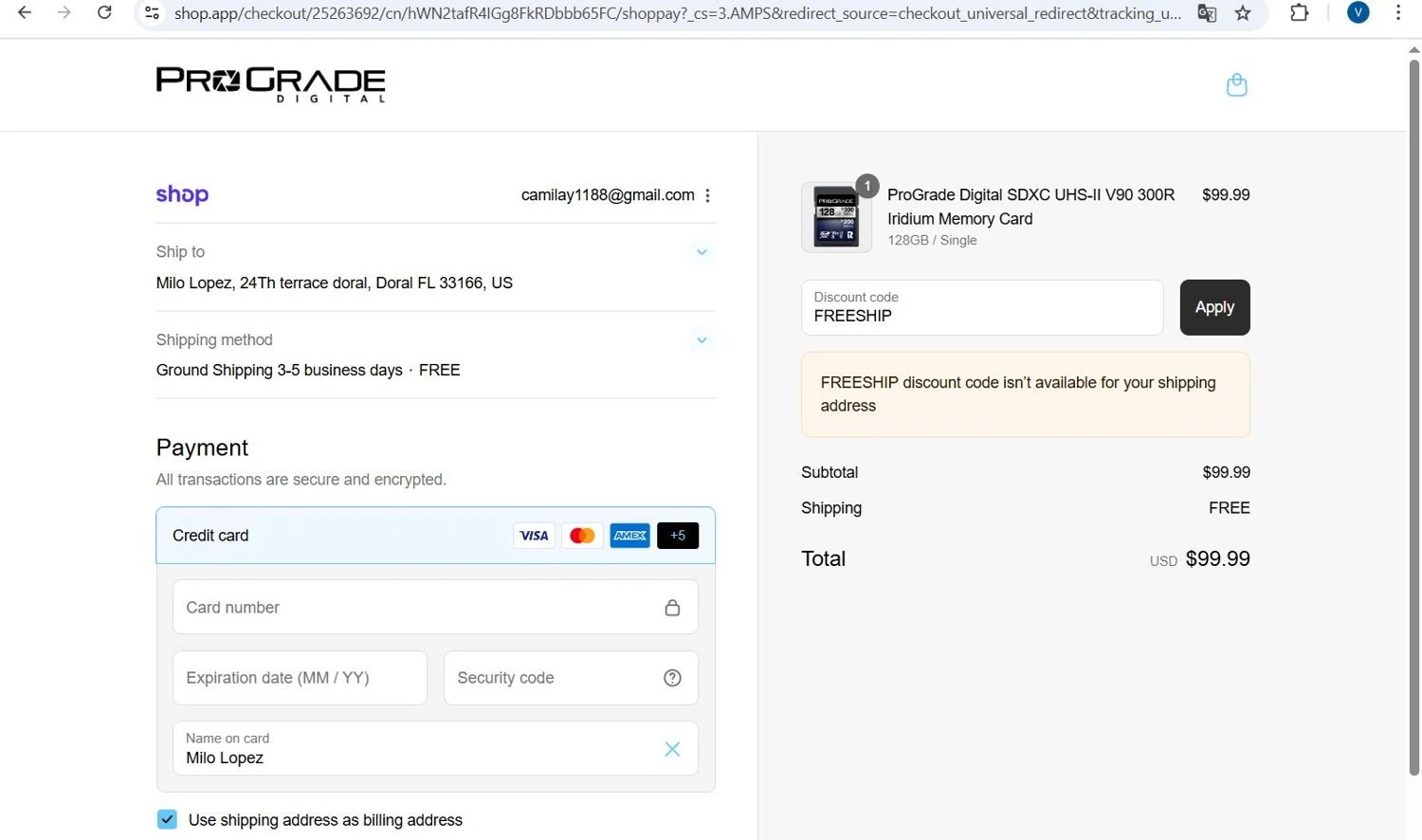Focus the Expiration date field
1422x840 pixels.
[x=300, y=678]
